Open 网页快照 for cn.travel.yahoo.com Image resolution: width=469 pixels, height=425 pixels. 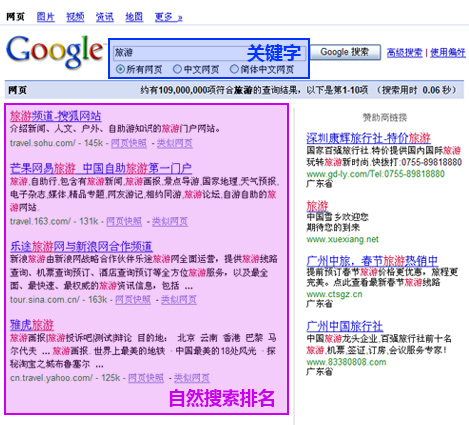(x=146, y=378)
